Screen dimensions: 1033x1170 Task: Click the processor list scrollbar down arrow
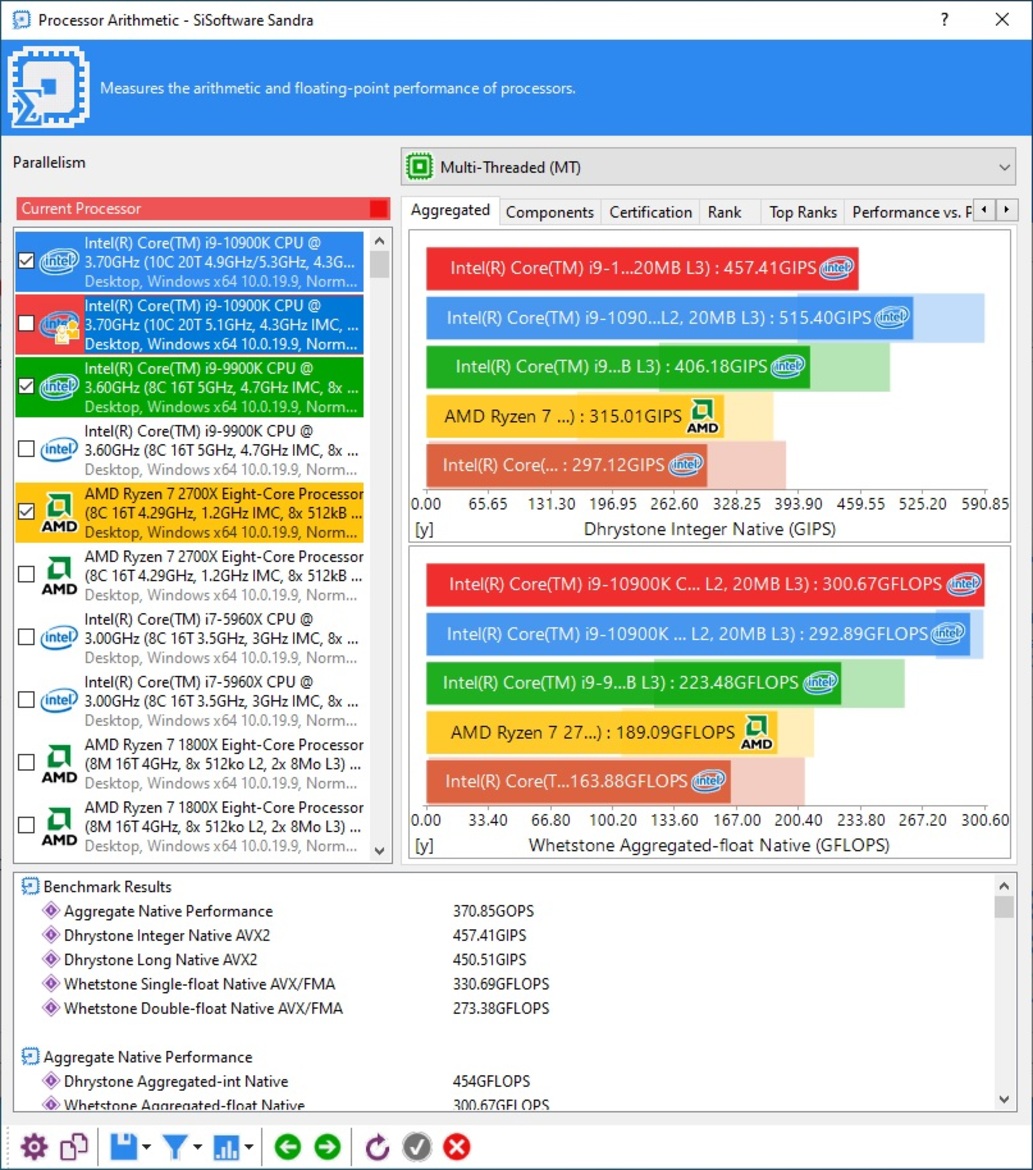click(379, 851)
